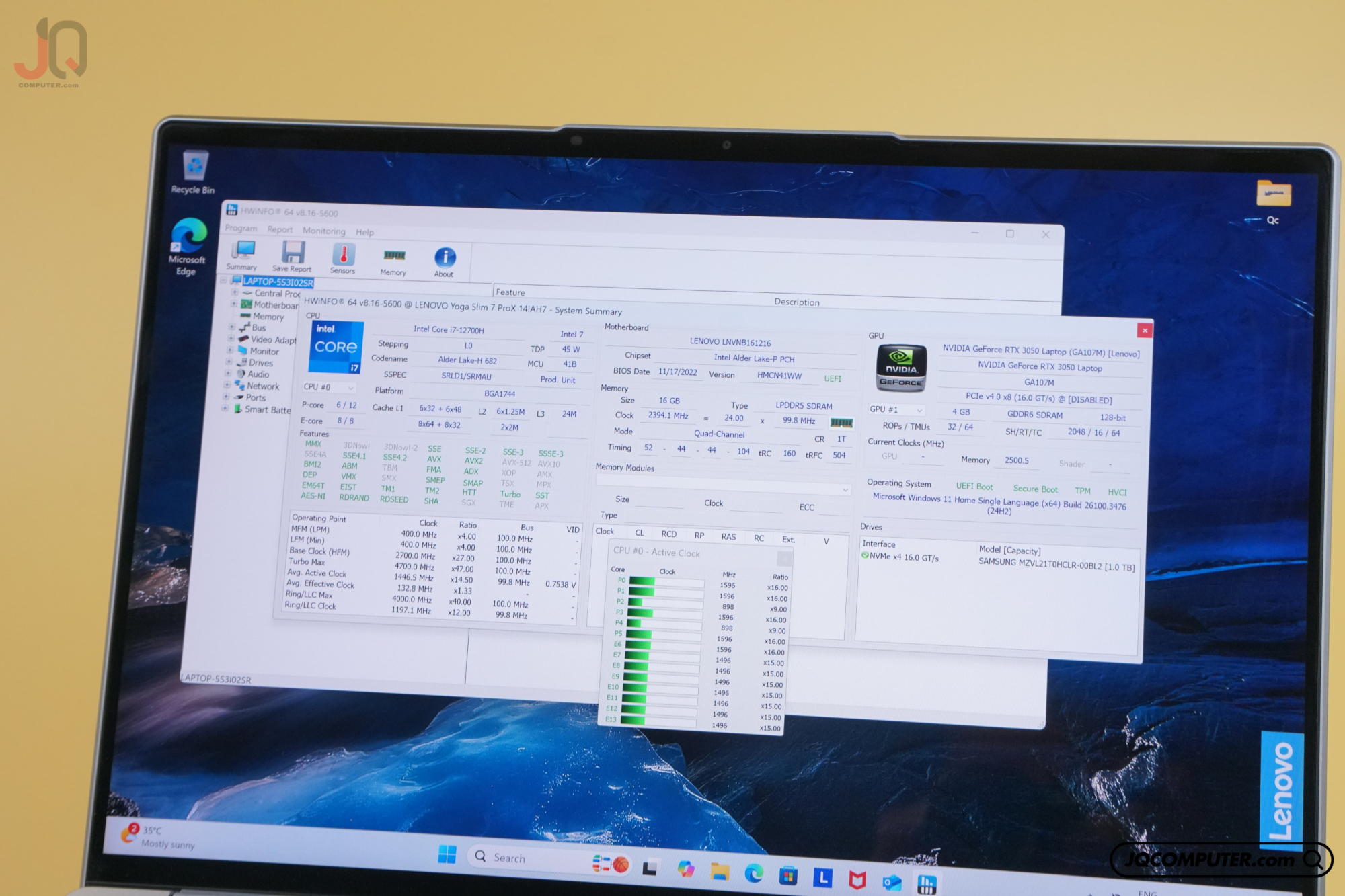1345x896 pixels.
Task: Click the Prod. Unit label
Action: coord(558,380)
